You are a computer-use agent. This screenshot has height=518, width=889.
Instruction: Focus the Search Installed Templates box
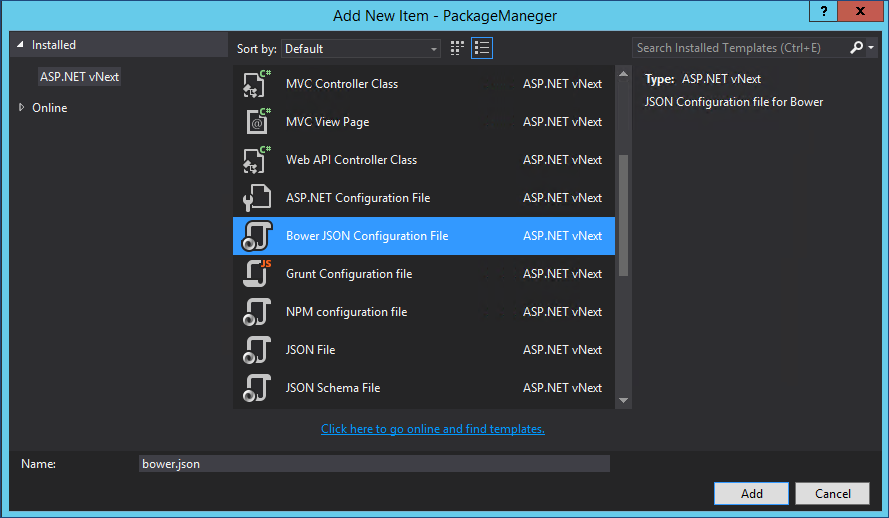pyautogui.click(x=740, y=48)
